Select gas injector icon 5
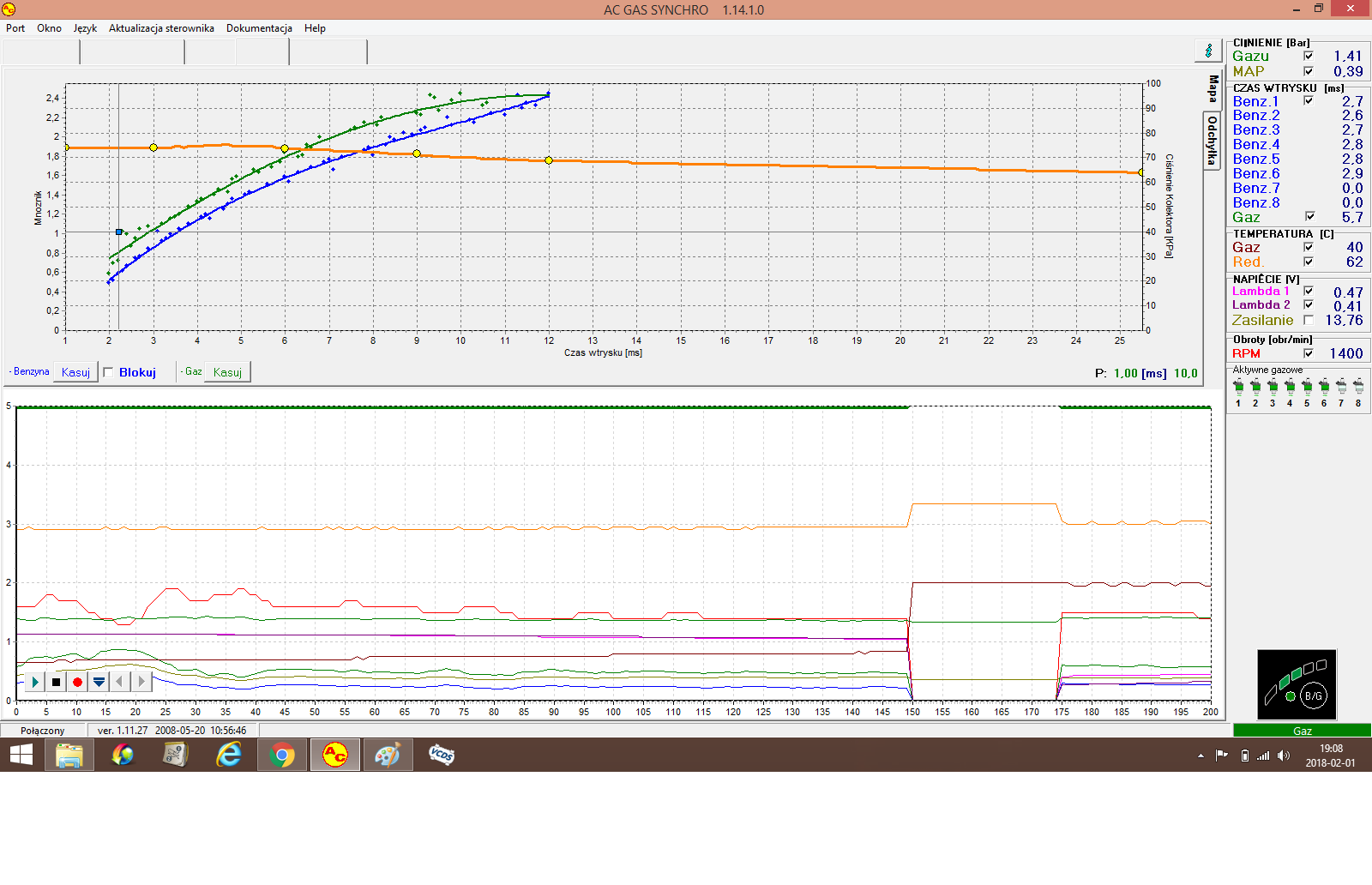The image size is (1372, 885). coord(1307,387)
